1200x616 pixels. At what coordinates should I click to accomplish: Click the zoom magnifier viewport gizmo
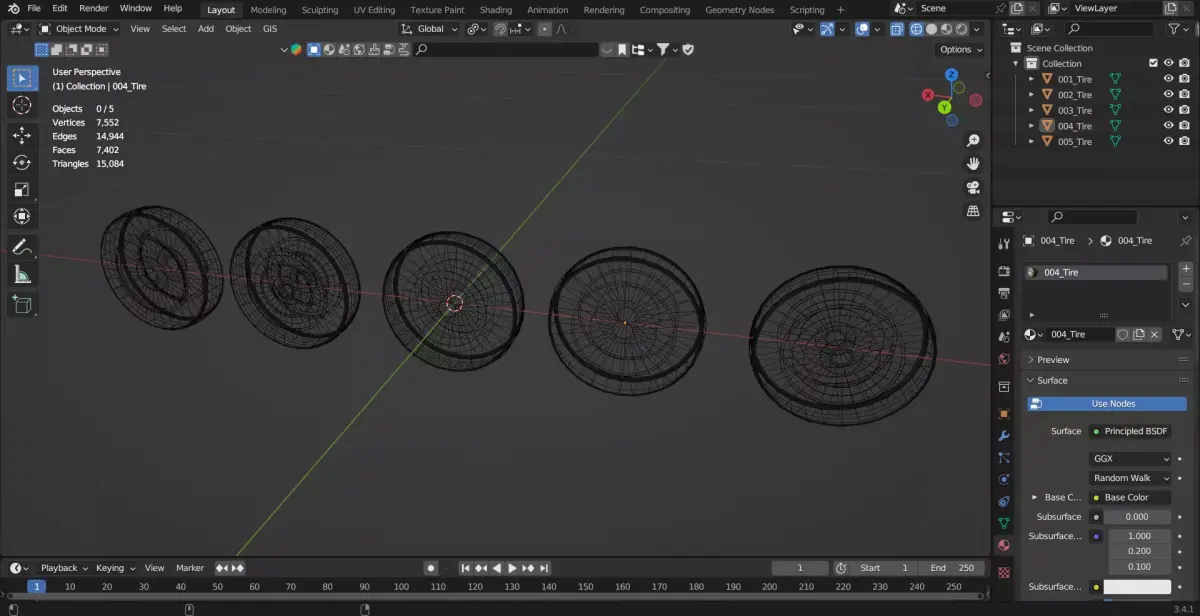point(973,141)
